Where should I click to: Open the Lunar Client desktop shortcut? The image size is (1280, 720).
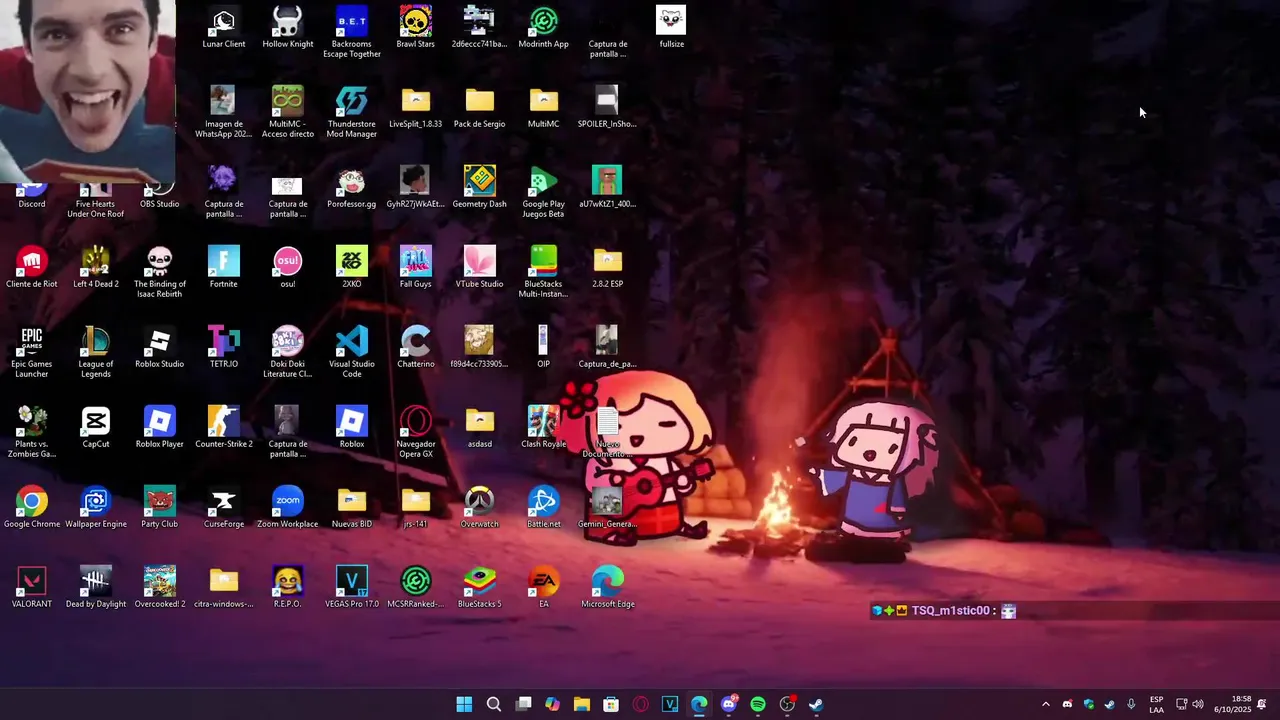(224, 28)
